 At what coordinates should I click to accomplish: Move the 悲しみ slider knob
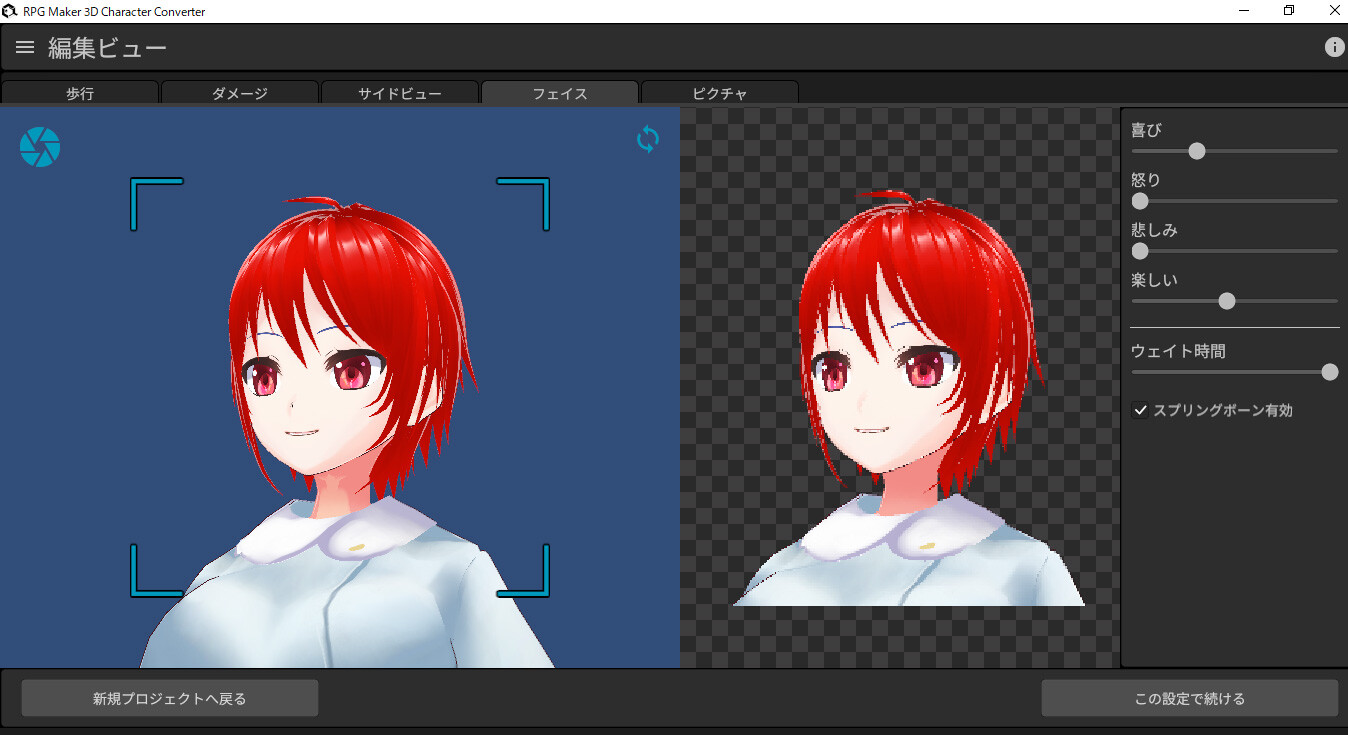[x=1139, y=251]
